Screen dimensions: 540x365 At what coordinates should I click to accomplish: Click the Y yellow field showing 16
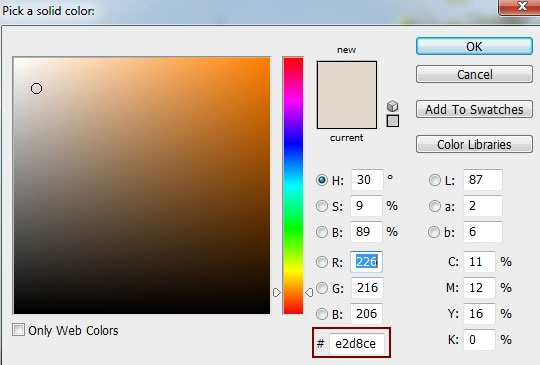coord(479,314)
